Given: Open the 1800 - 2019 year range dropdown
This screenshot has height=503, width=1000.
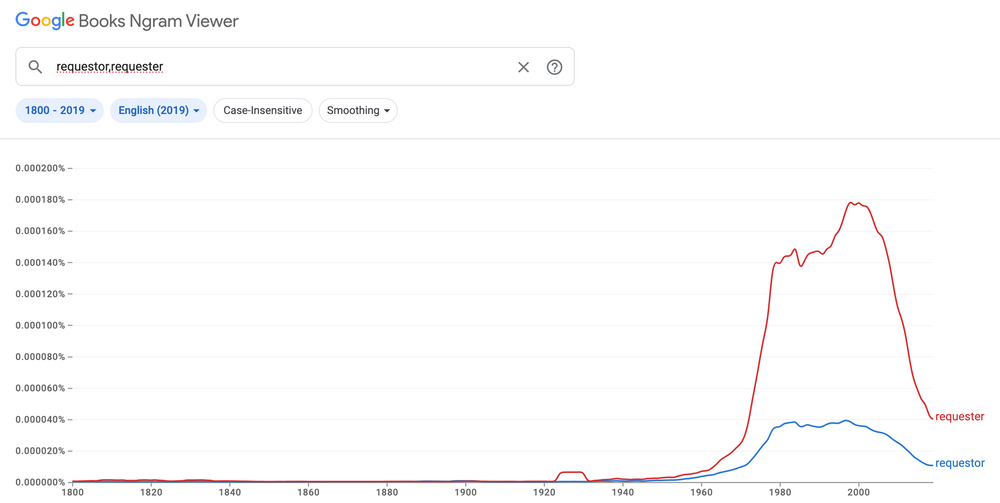Looking at the screenshot, I should [60, 111].
